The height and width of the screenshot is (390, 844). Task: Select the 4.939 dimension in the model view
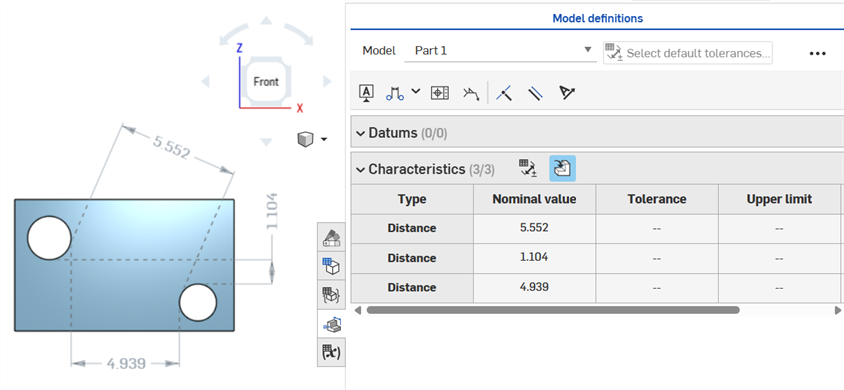point(126,364)
